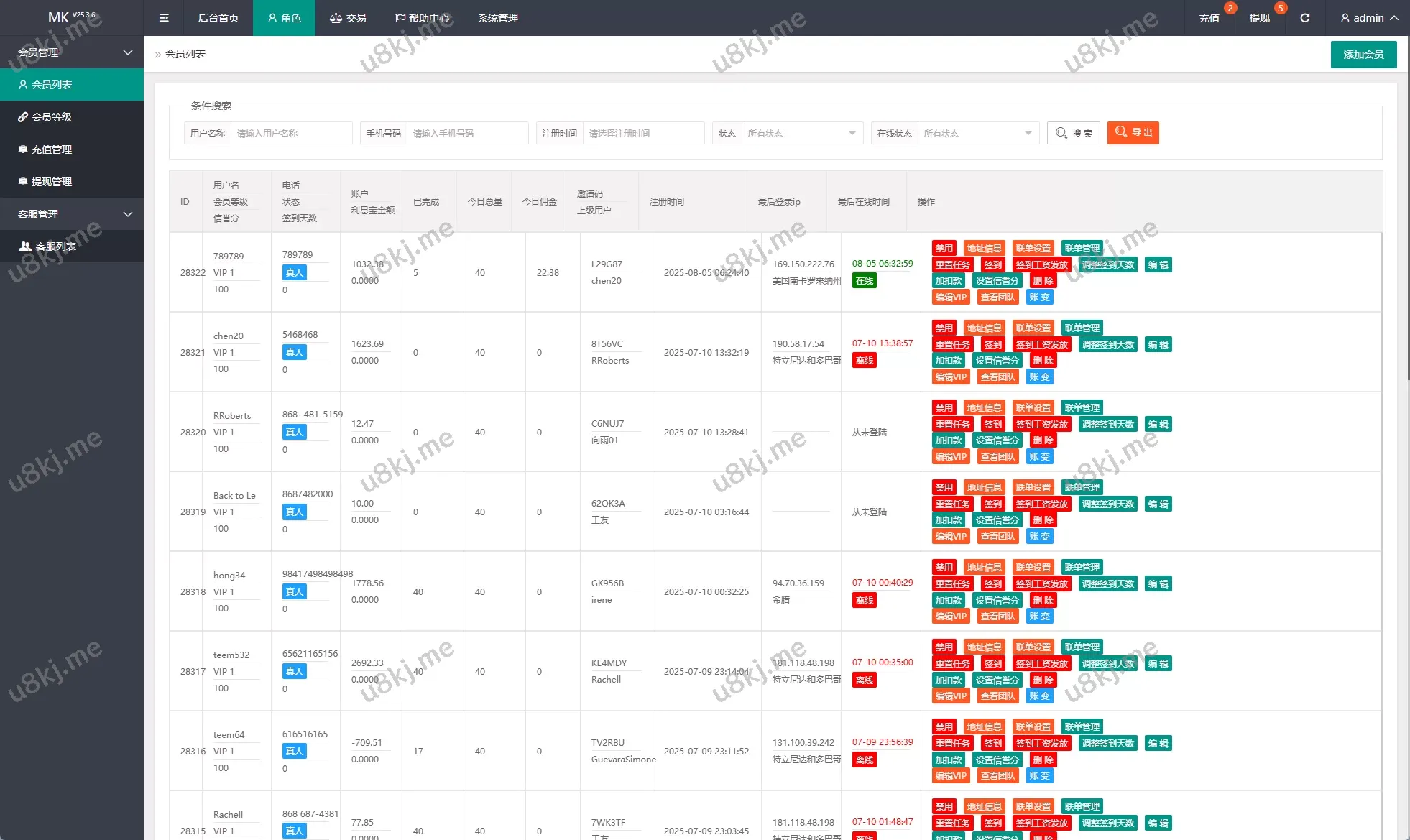Open 提现管理 in the sidebar
The width and height of the screenshot is (1410, 840).
(x=51, y=182)
